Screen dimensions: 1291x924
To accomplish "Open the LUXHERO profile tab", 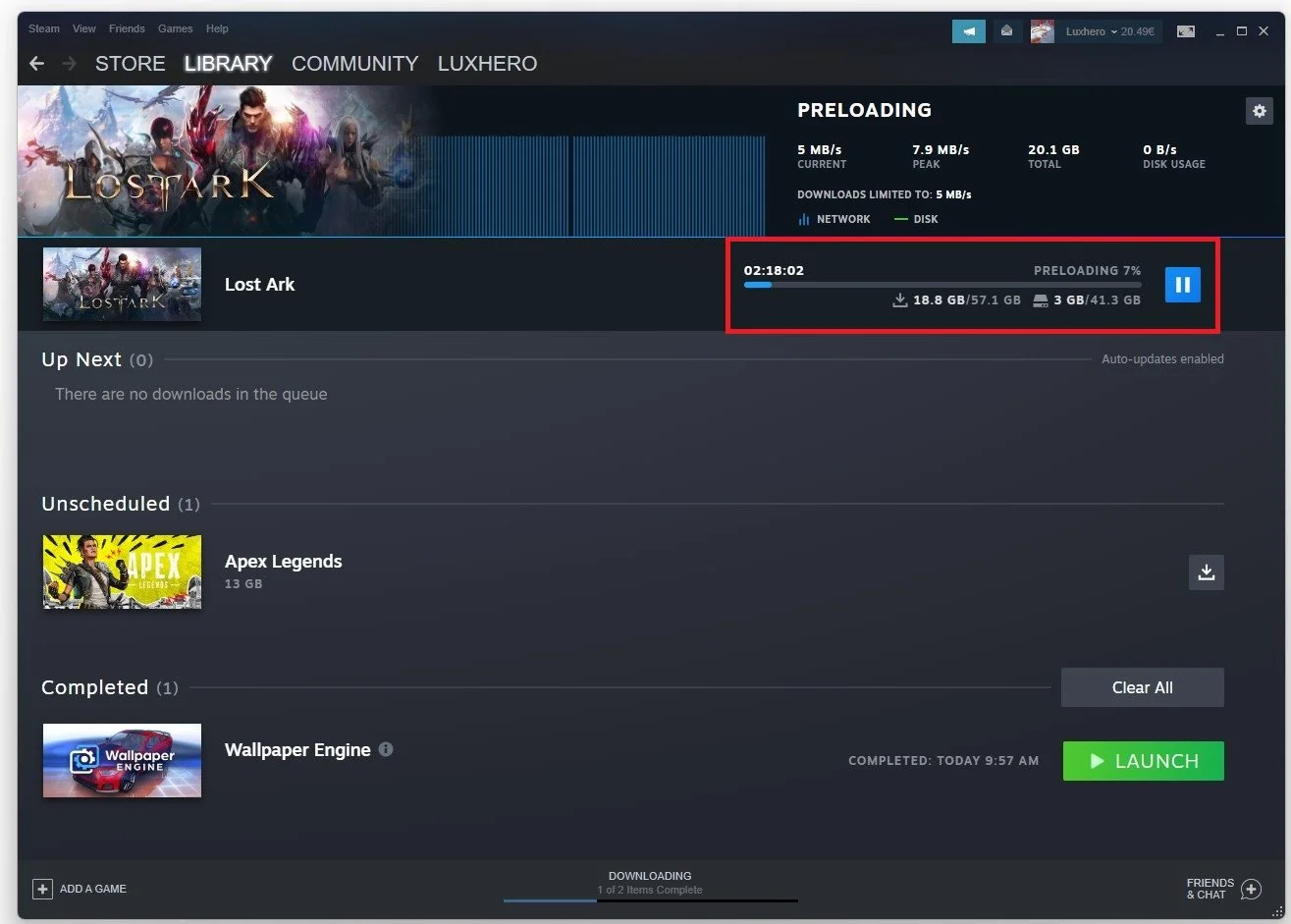I will point(487,64).
